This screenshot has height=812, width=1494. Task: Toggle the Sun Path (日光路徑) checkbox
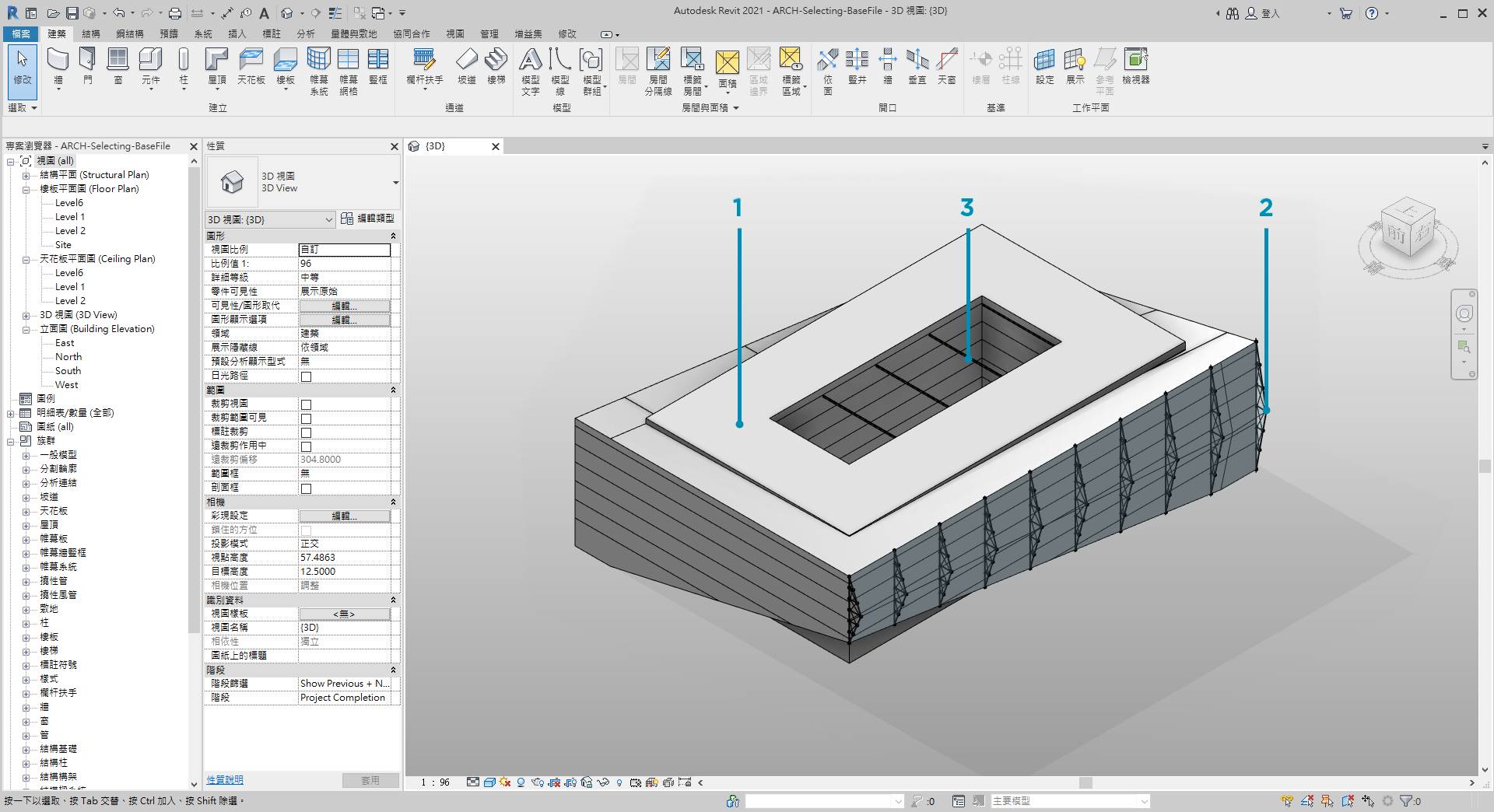click(x=307, y=376)
